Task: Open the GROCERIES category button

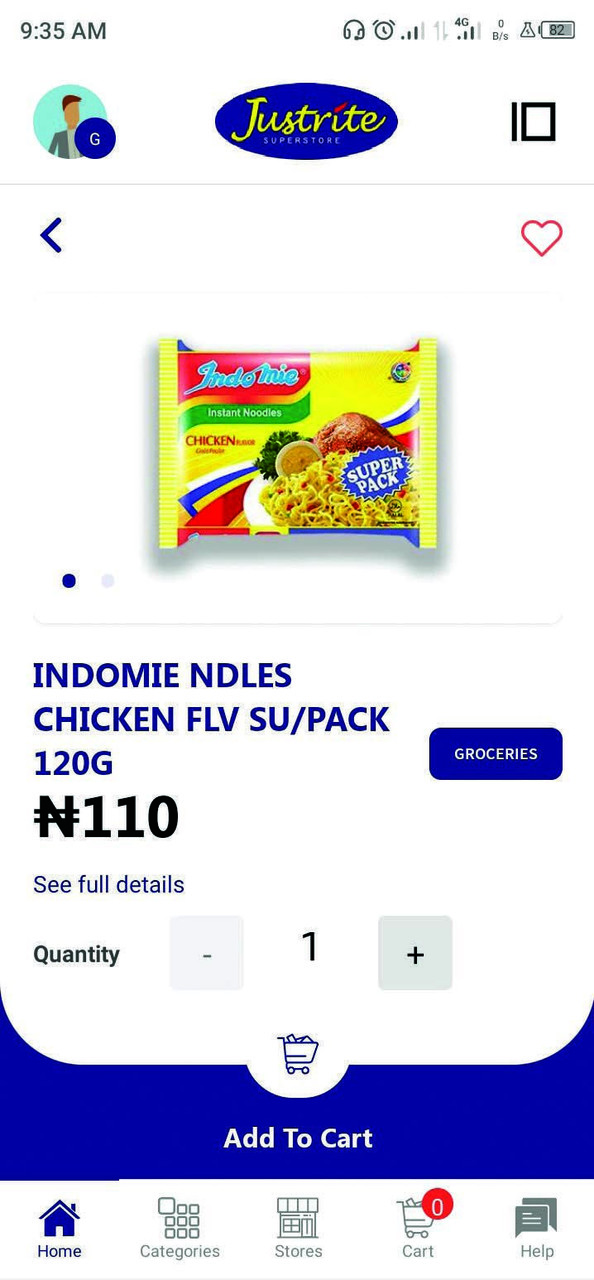Action: point(496,754)
